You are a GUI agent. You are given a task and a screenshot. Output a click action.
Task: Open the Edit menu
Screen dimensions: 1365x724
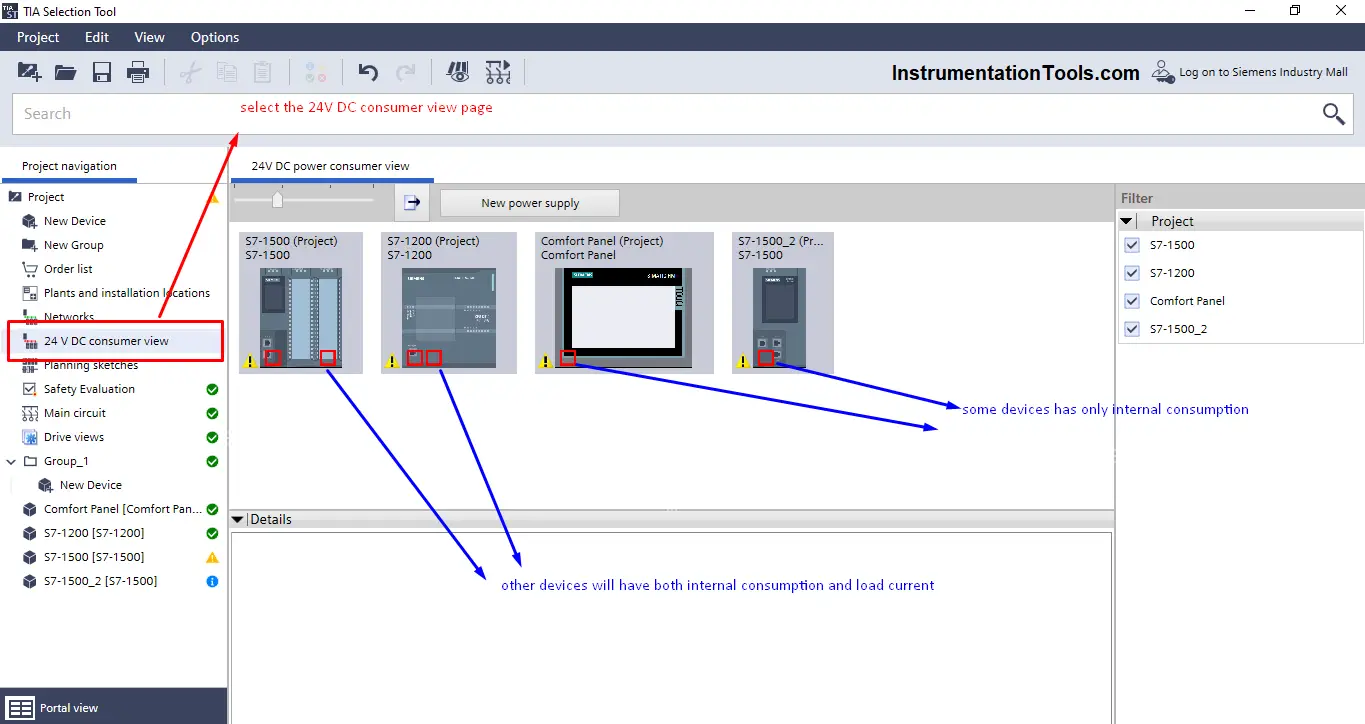point(97,37)
